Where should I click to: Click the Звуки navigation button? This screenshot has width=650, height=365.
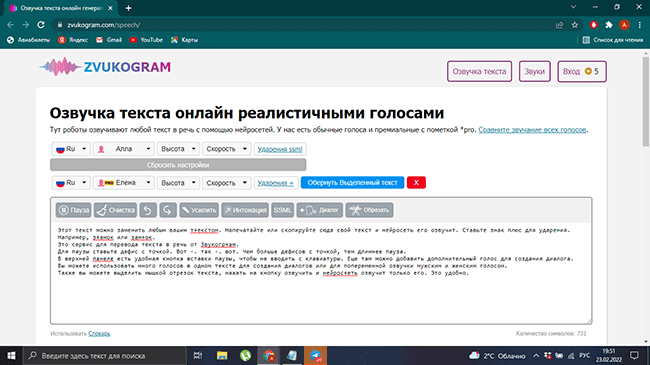pos(535,71)
